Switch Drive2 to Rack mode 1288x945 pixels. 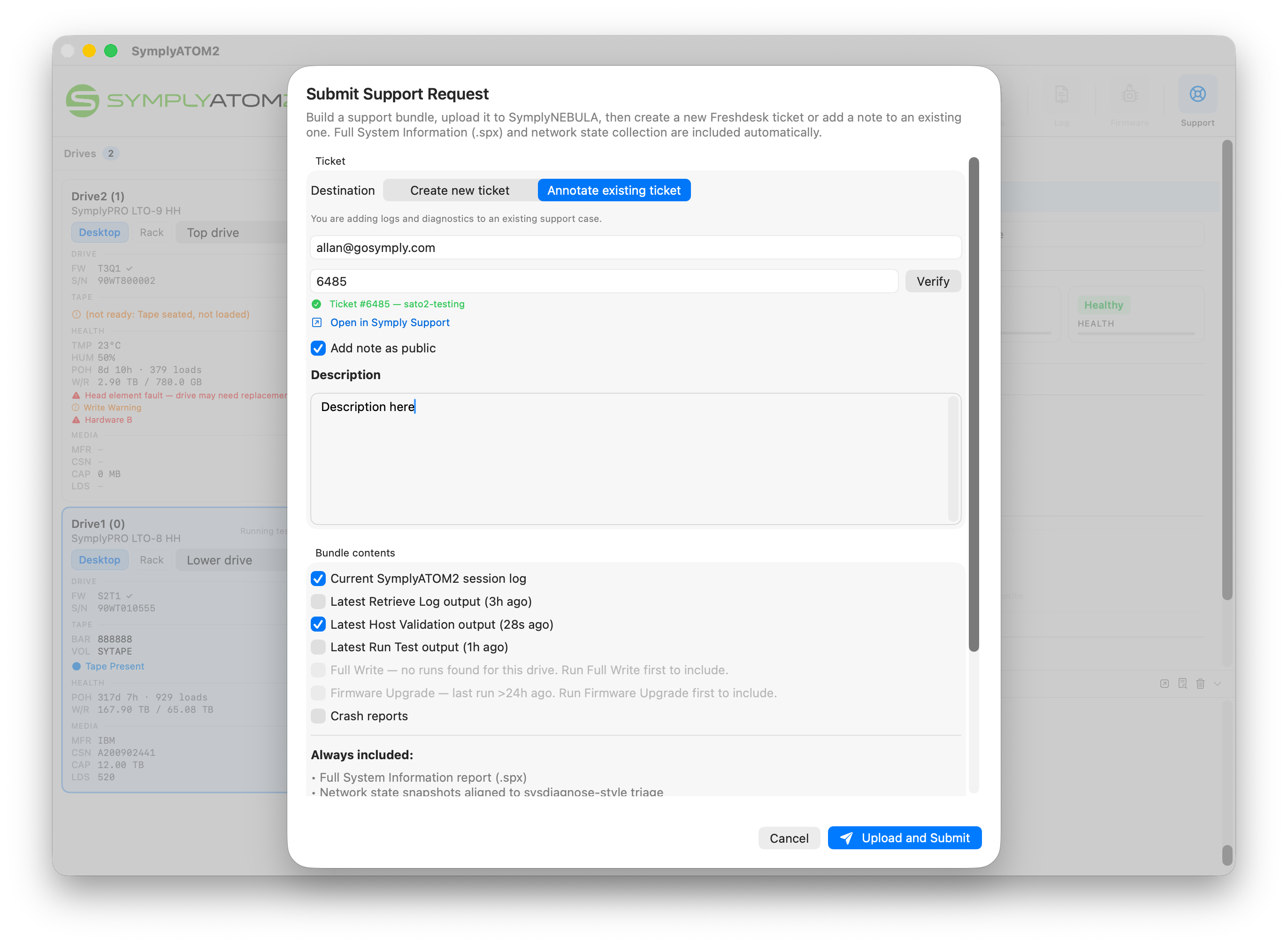coord(152,232)
